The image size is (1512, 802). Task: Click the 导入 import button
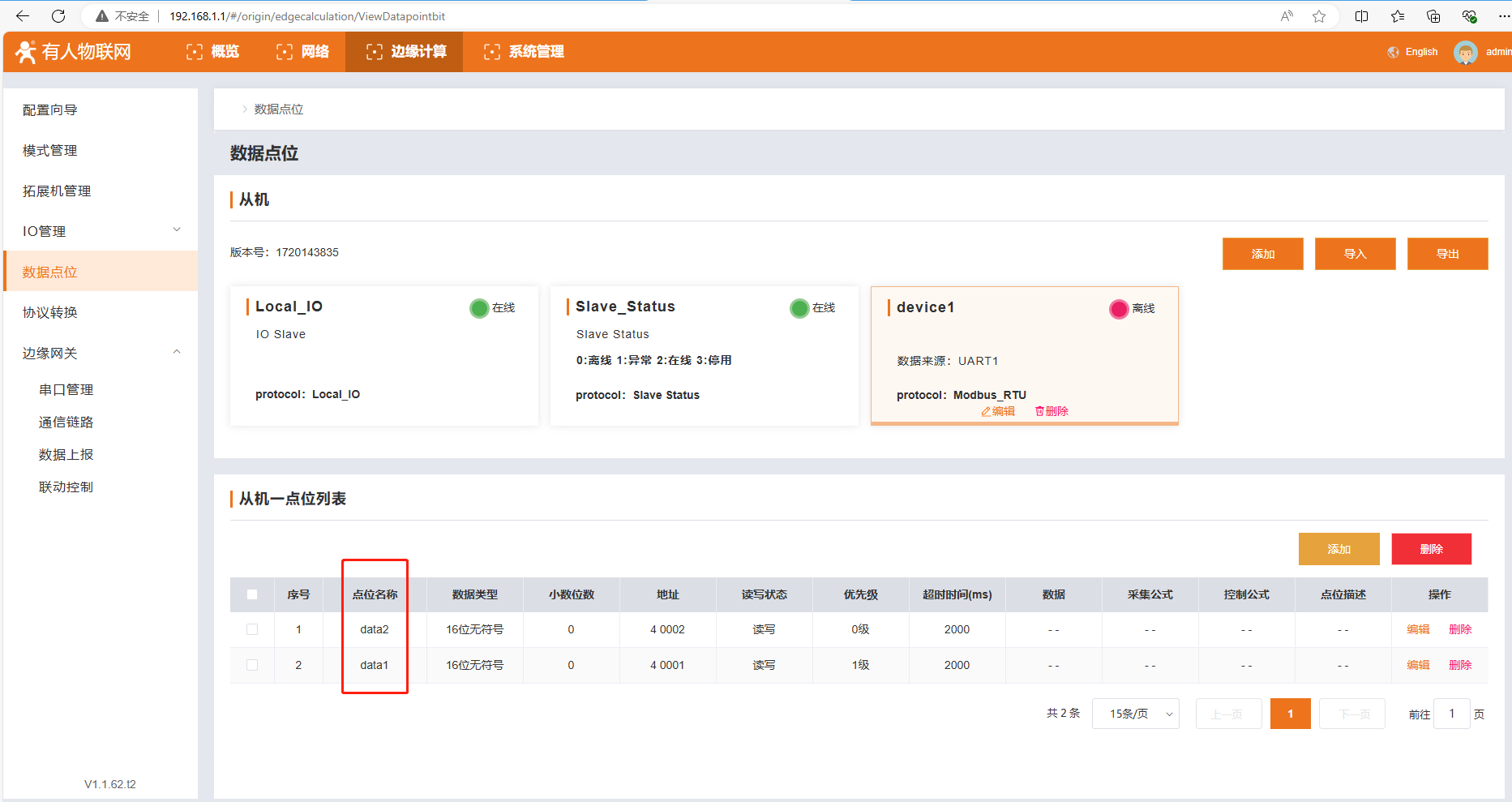(x=1355, y=254)
